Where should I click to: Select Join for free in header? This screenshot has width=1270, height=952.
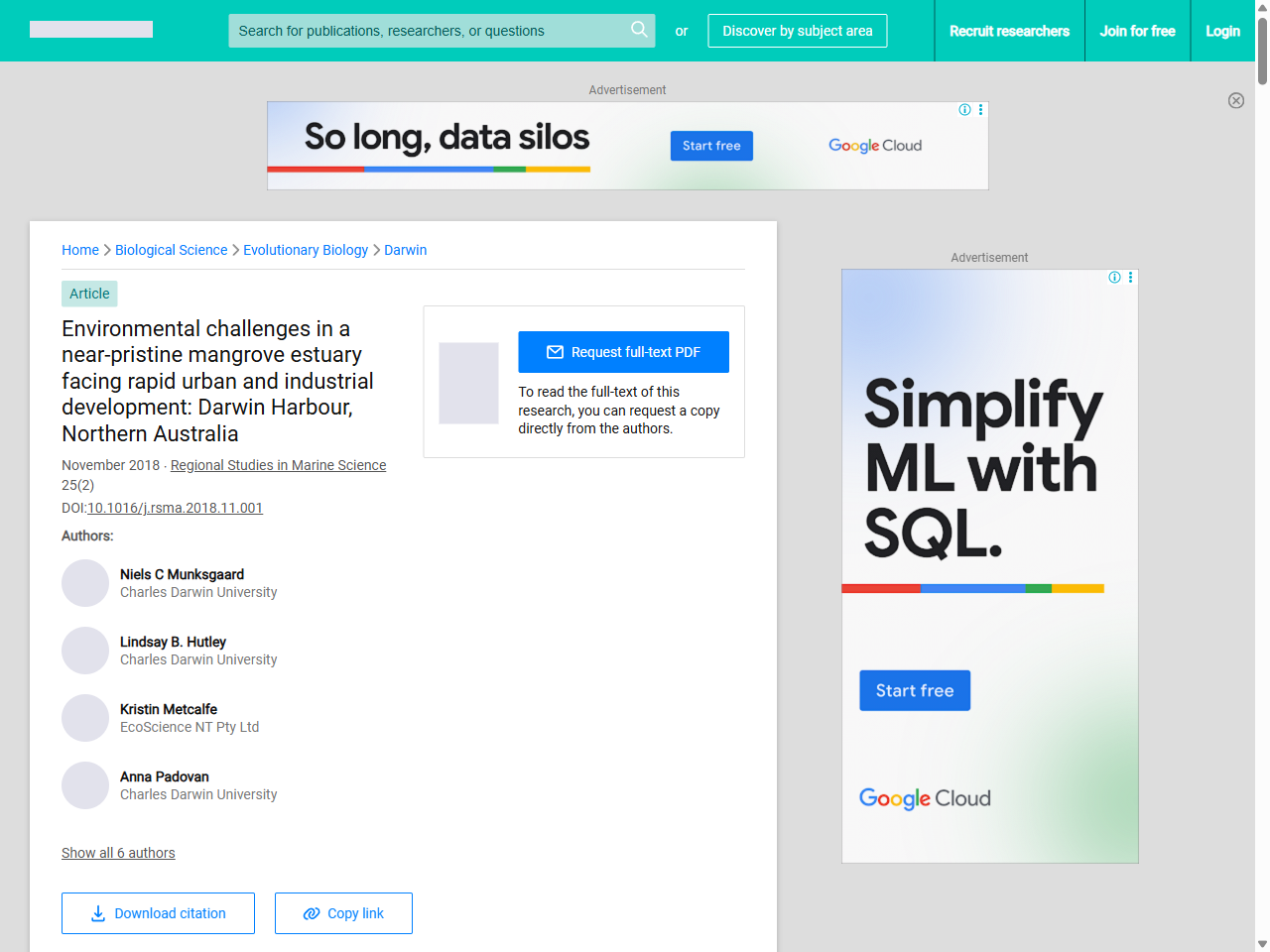pos(1137,31)
